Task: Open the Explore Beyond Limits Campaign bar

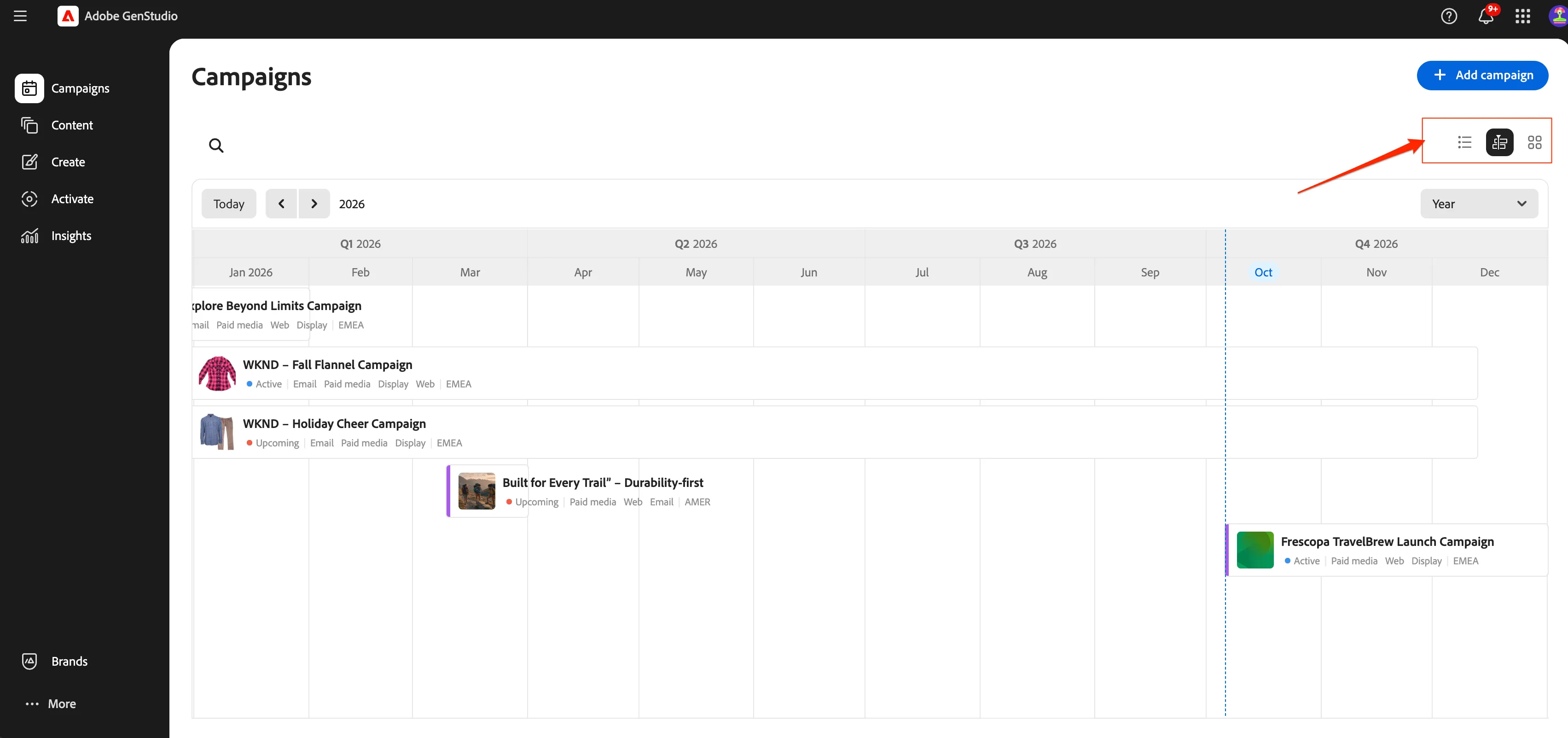Action: pos(251,314)
